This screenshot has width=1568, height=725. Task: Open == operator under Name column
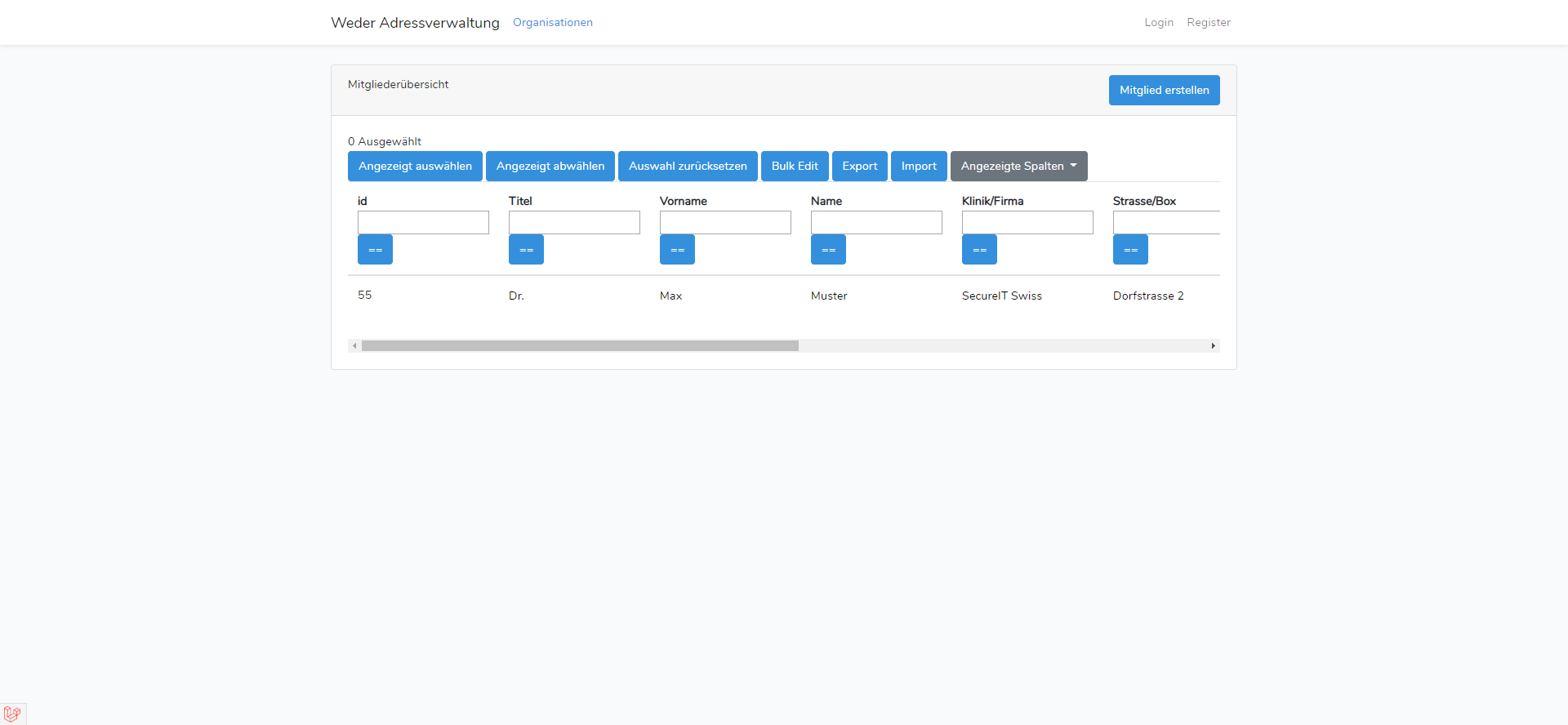click(828, 250)
